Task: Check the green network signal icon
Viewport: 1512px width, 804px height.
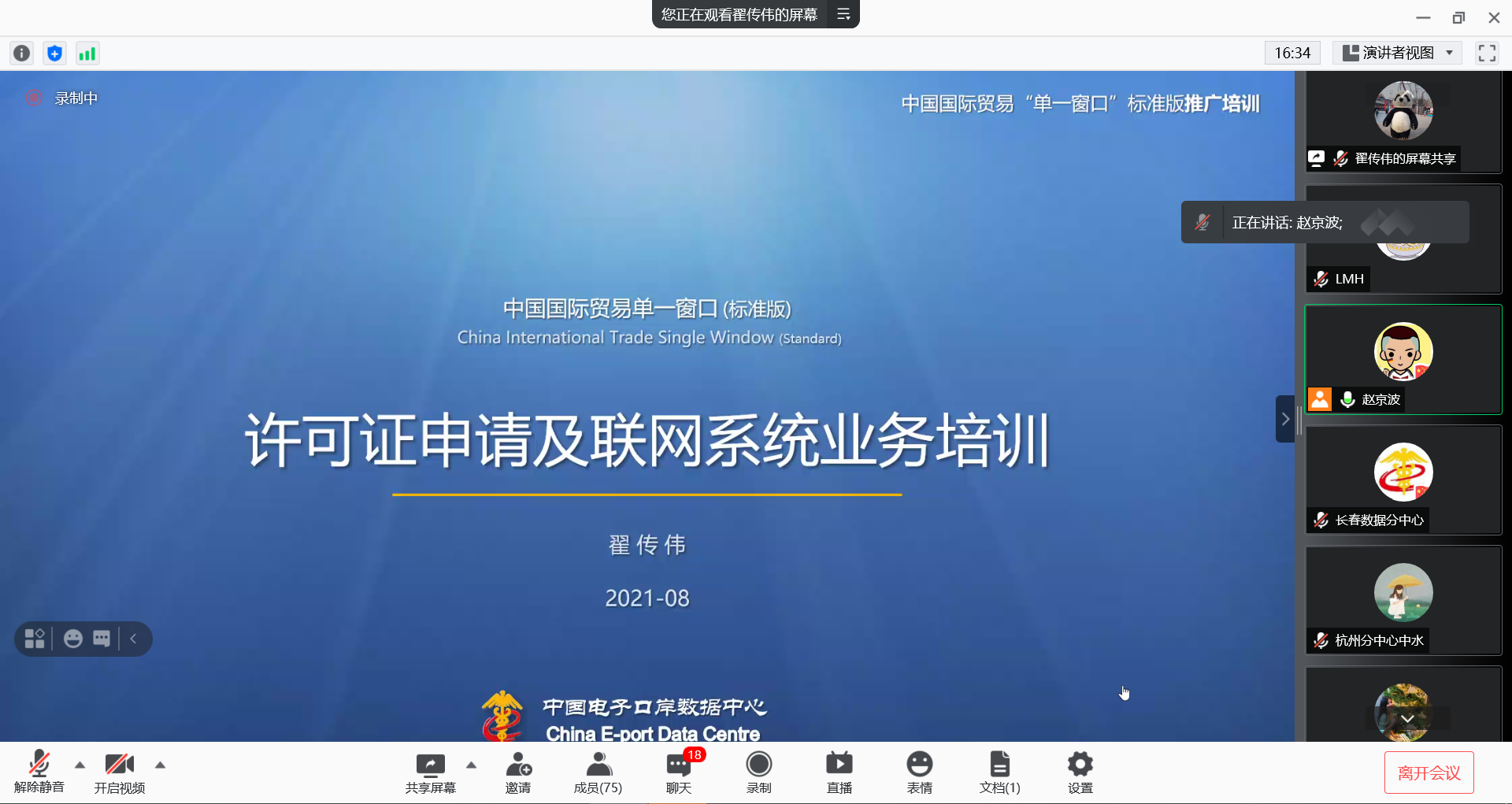Action: [x=87, y=53]
